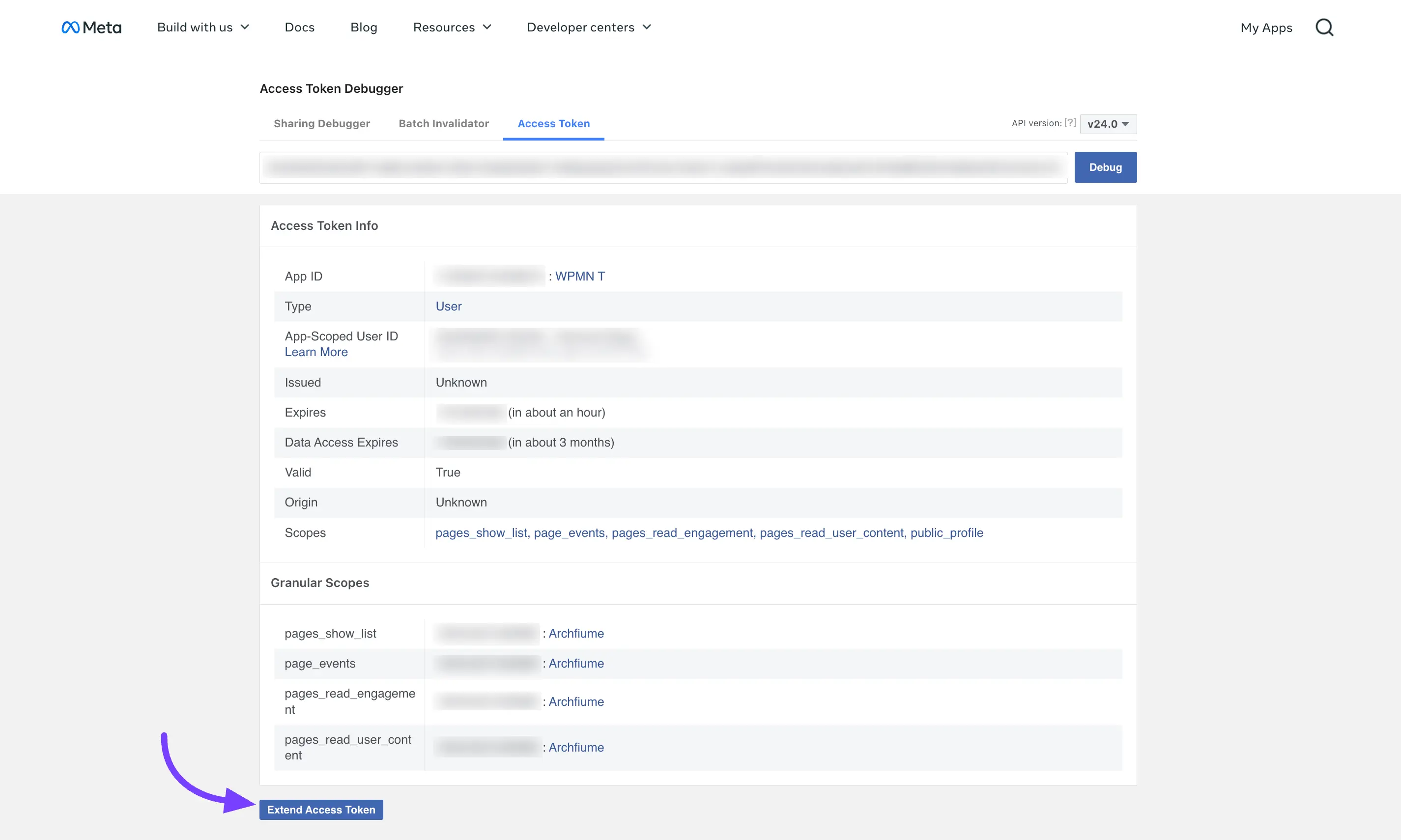Viewport: 1401px width, 840px height.
Task: Click the Extend Access Token button
Action: click(x=320, y=810)
